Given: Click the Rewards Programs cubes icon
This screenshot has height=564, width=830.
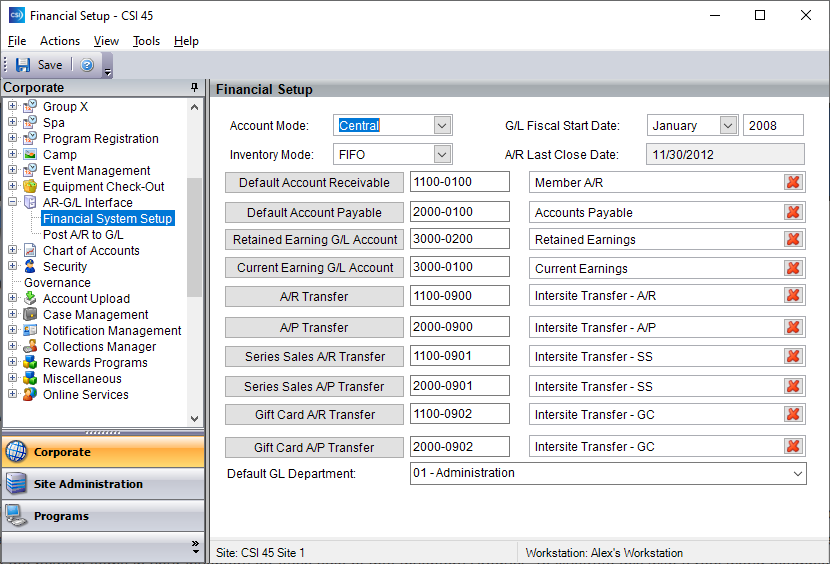Looking at the screenshot, I should coord(30,362).
